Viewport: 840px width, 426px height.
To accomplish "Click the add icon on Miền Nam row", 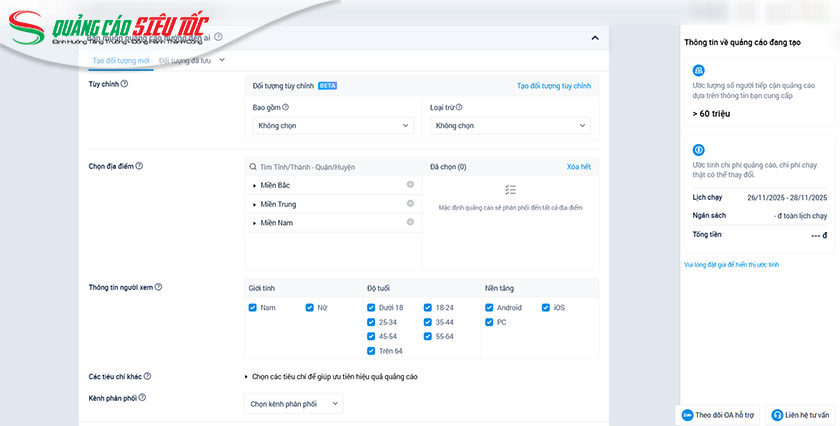I will pyautogui.click(x=410, y=222).
